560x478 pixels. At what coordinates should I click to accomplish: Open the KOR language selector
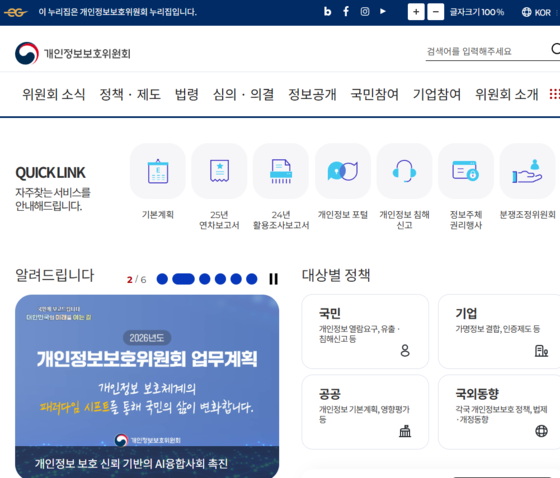coord(536,12)
